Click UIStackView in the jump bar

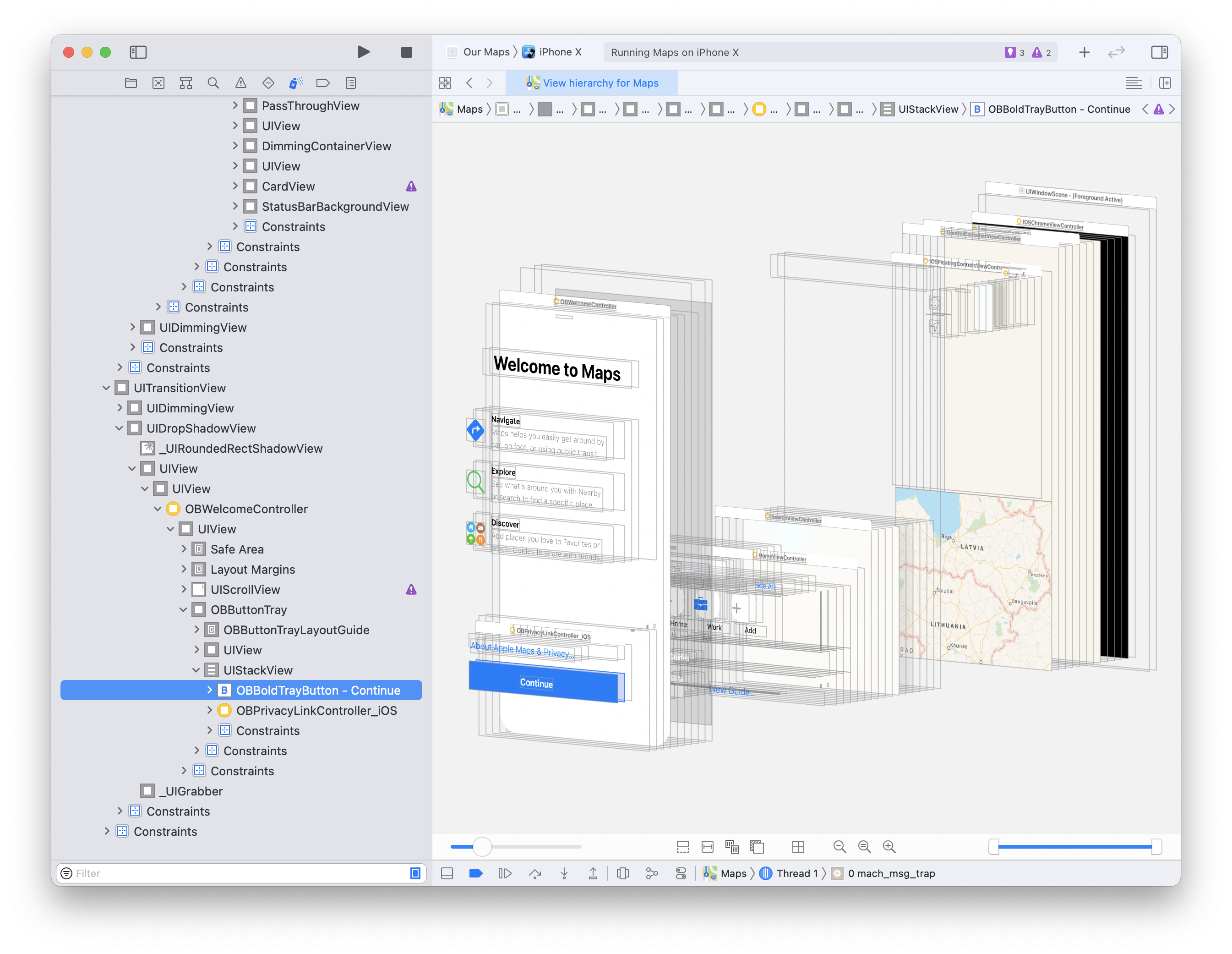point(920,109)
